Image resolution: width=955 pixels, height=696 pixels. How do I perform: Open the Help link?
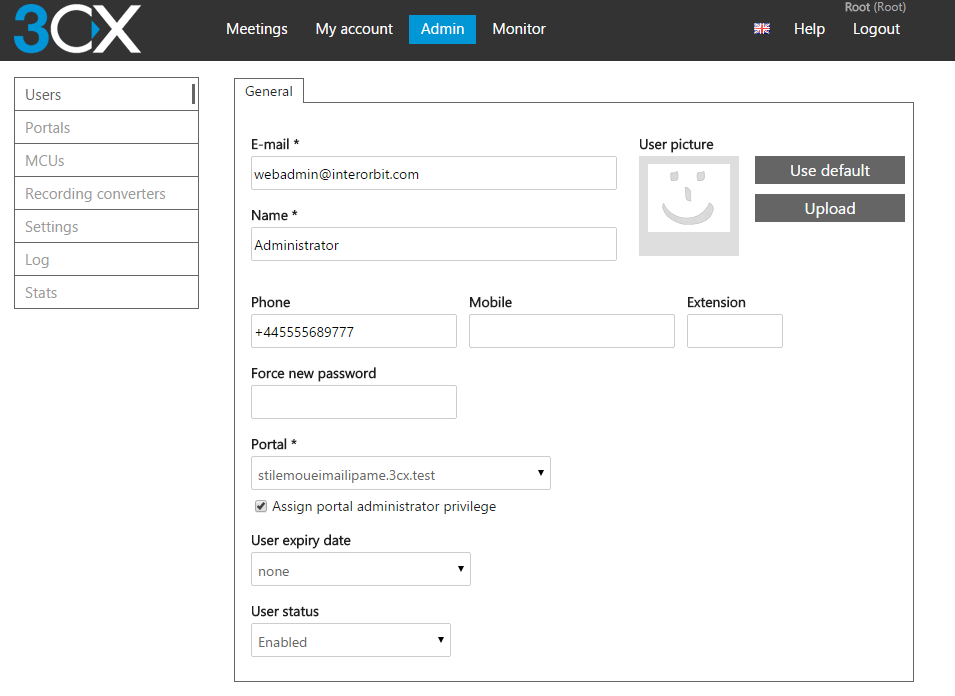809,29
